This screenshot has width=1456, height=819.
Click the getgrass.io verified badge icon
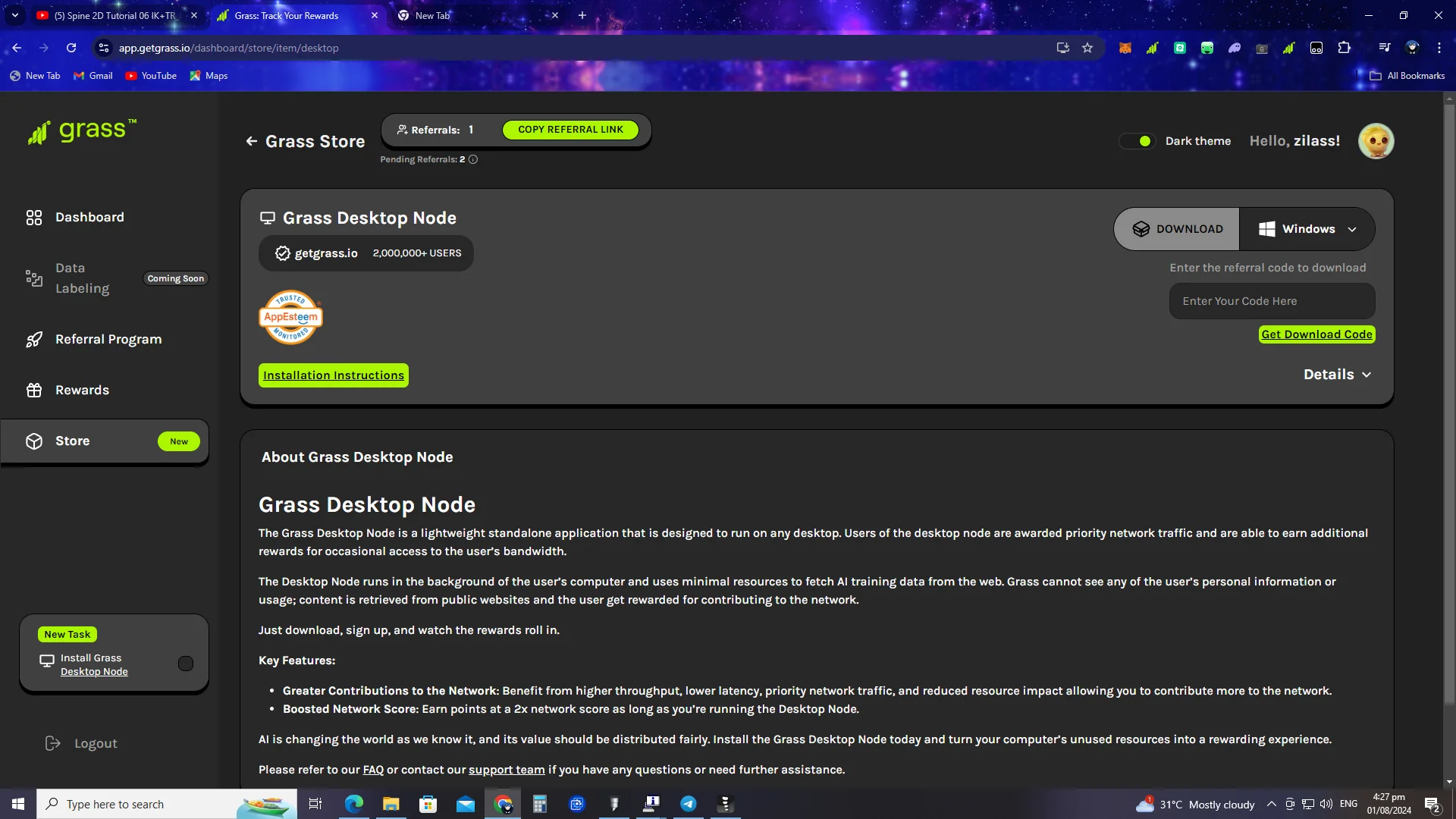283,253
